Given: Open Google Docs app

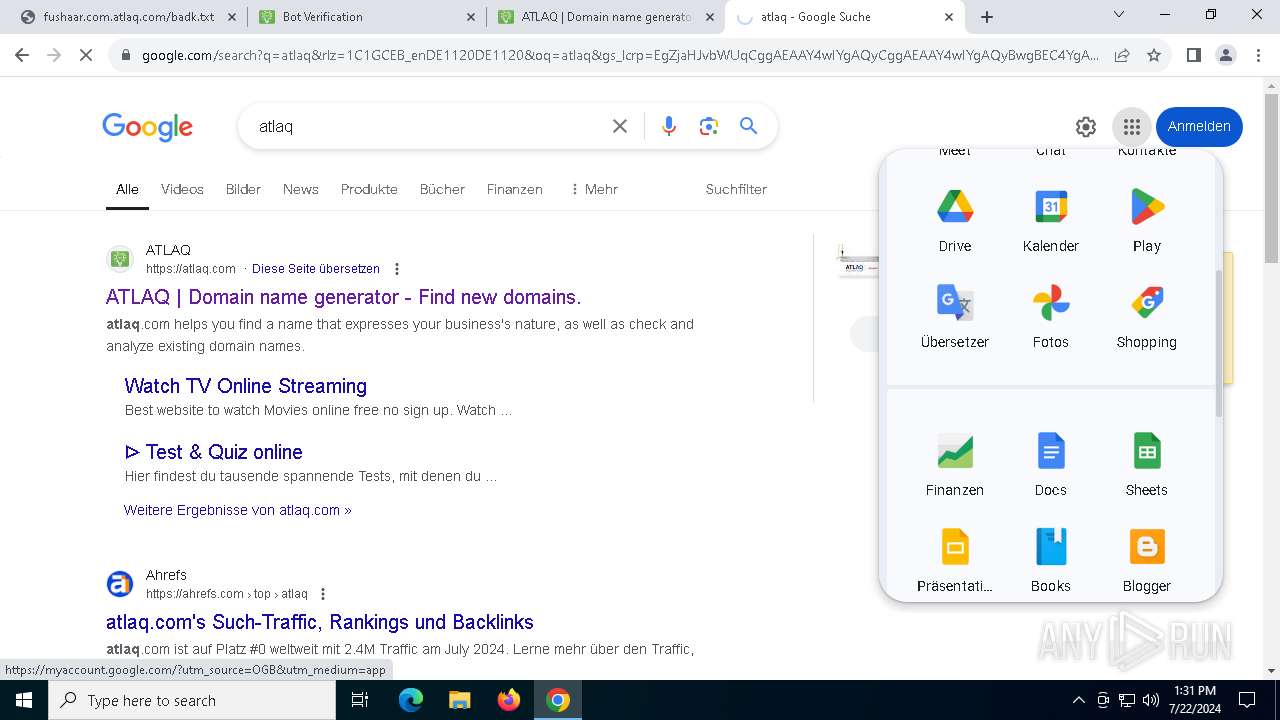Looking at the screenshot, I should tap(1051, 464).
